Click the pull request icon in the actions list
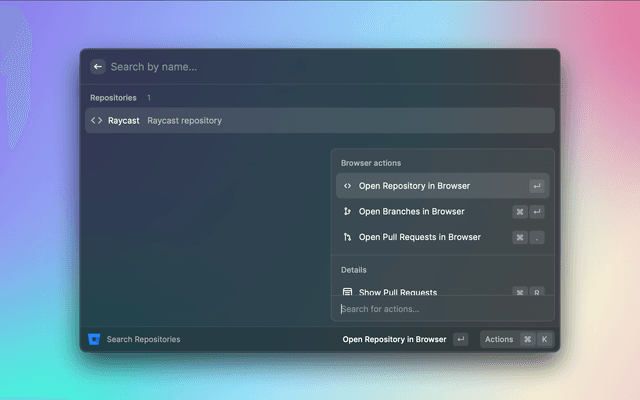This screenshot has width=640, height=400. [x=347, y=238]
